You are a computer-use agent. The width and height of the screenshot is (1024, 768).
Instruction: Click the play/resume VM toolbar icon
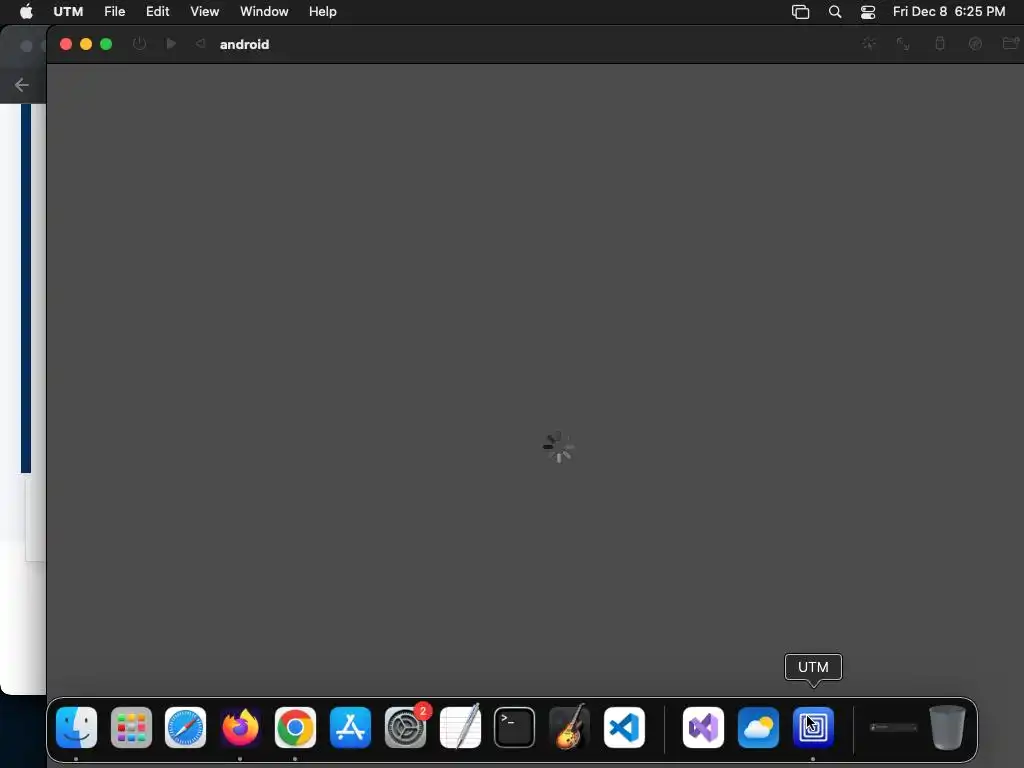point(171,44)
